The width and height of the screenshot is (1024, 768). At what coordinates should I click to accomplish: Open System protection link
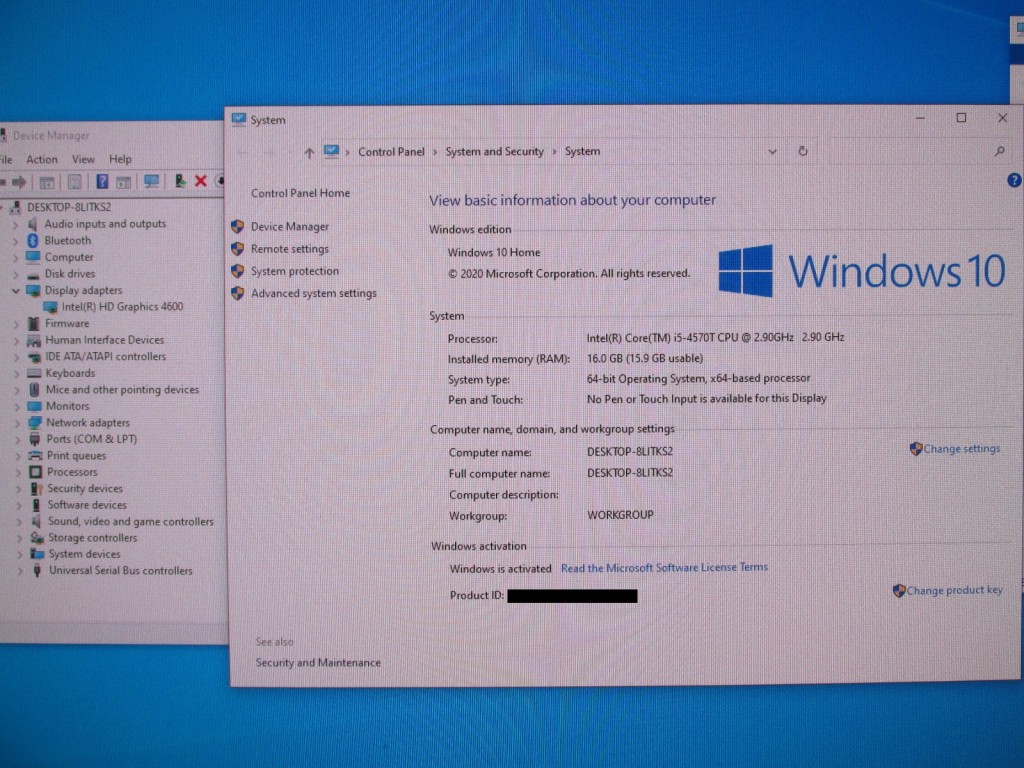(x=295, y=271)
